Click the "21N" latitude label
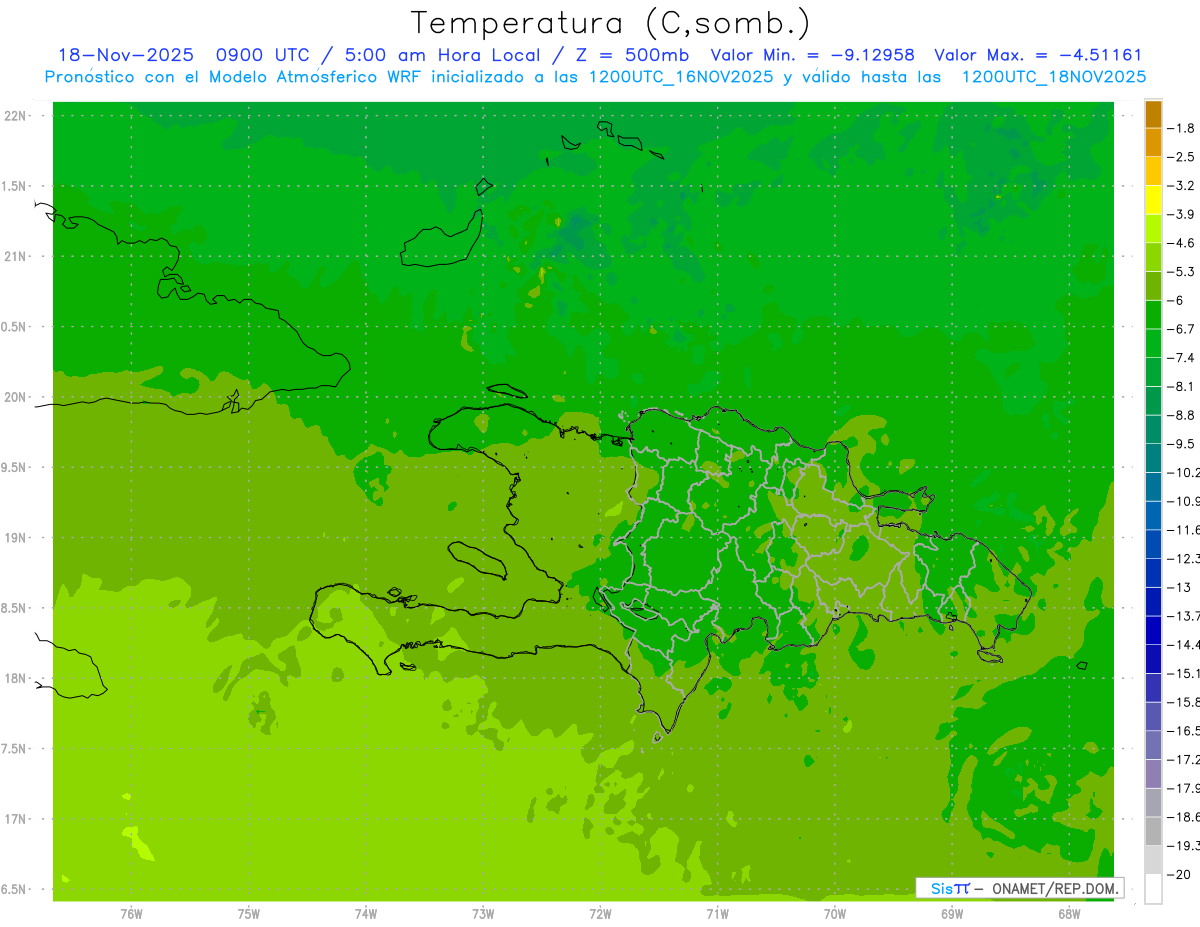Screen dimensions: 1200x927 (17, 257)
